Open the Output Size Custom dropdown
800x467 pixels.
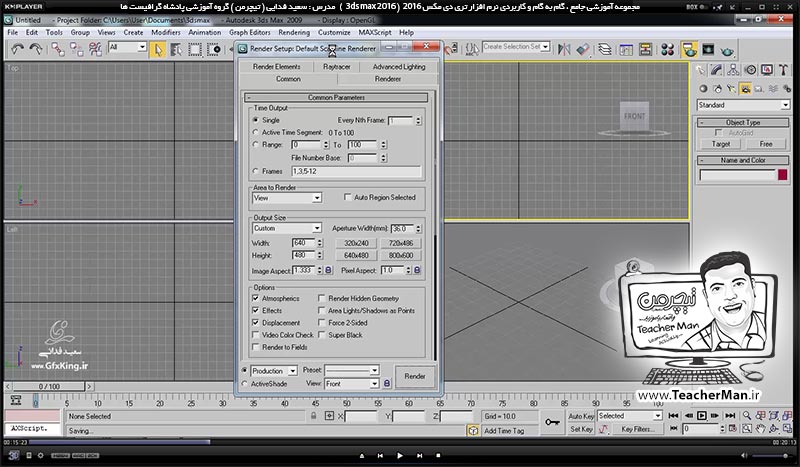pos(287,228)
